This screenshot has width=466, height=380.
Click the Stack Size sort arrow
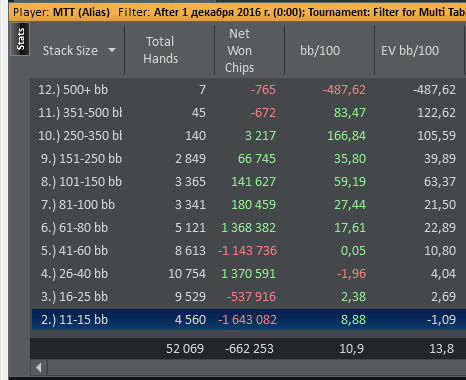tap(112, 50)
